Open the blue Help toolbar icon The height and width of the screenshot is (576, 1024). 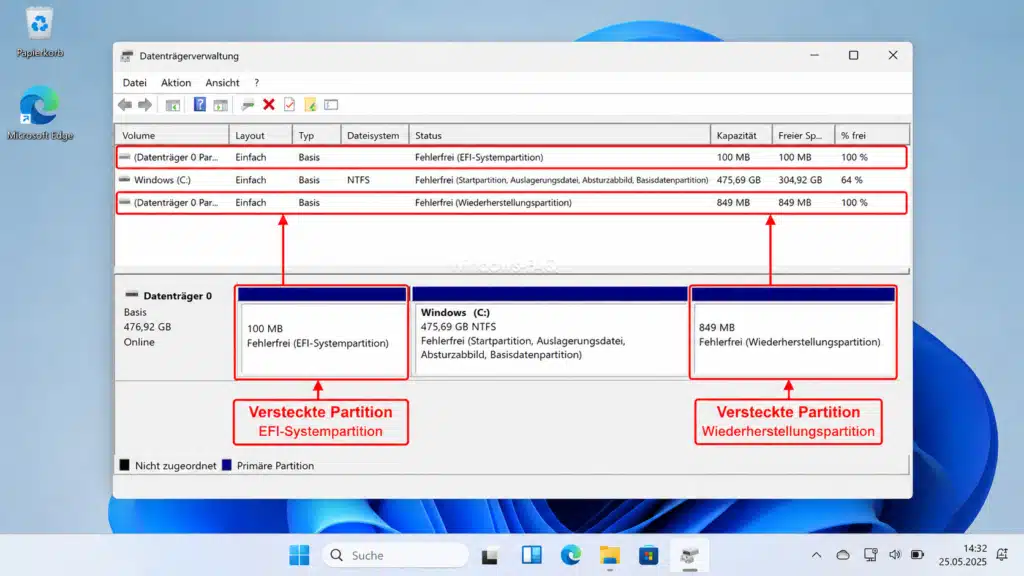[200, 104]
